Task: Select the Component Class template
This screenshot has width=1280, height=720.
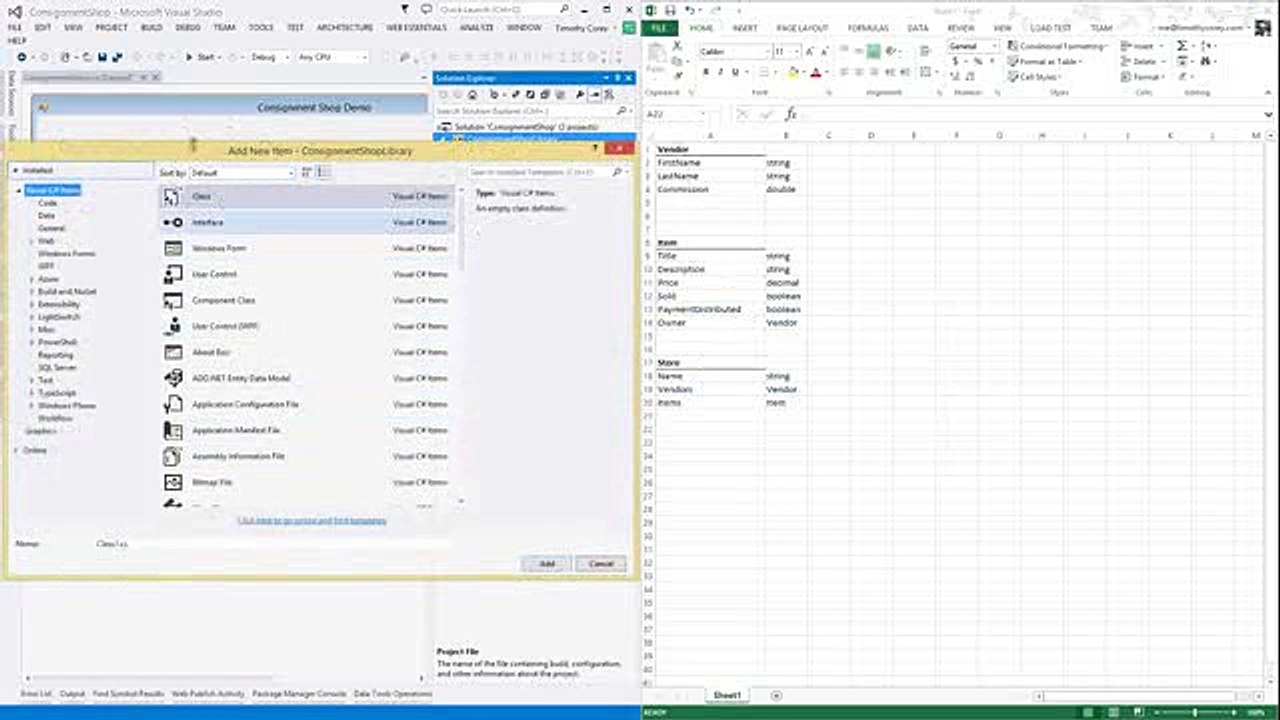Action: (307, 300)
